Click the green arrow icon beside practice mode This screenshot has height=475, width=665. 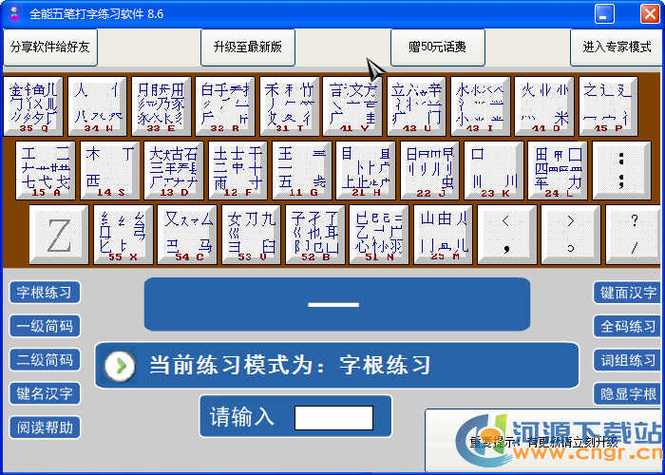click(x=120, y=366)
